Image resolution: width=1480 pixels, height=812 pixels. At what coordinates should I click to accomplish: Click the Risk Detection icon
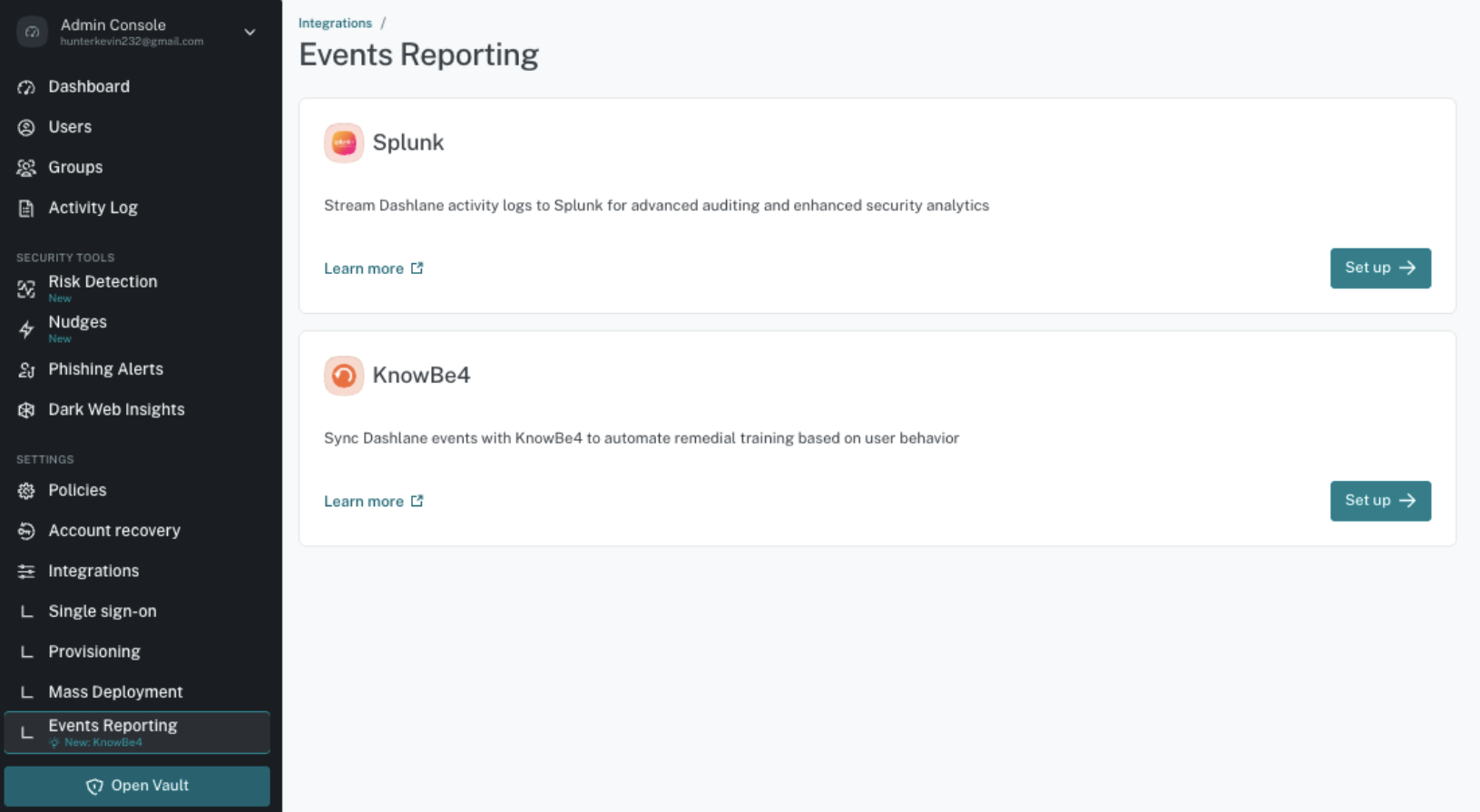pyautogui.click(x=26, y=289)
